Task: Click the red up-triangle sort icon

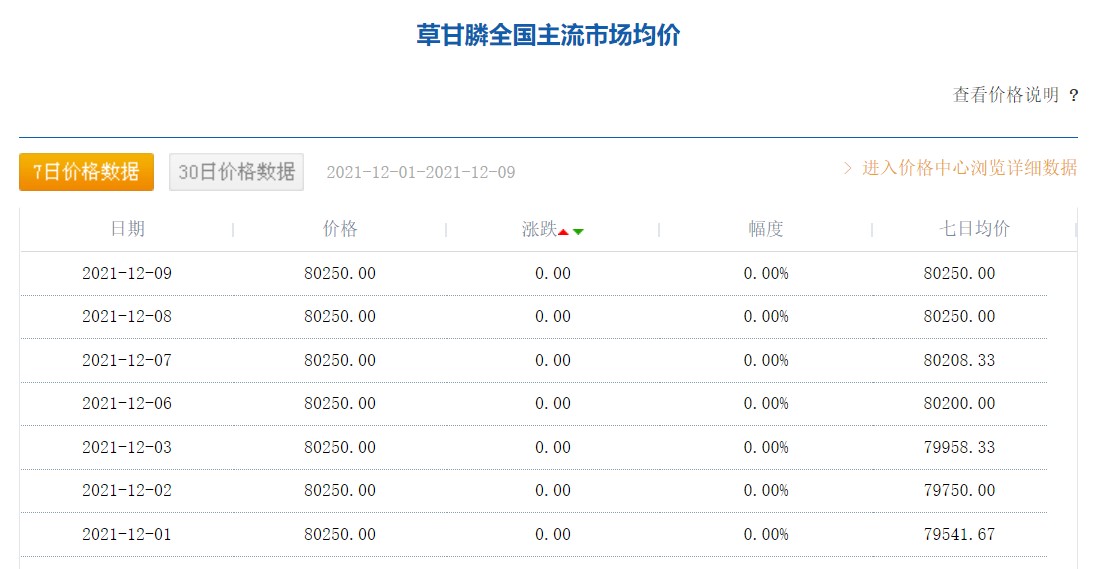Action: (x=563, y=232)
